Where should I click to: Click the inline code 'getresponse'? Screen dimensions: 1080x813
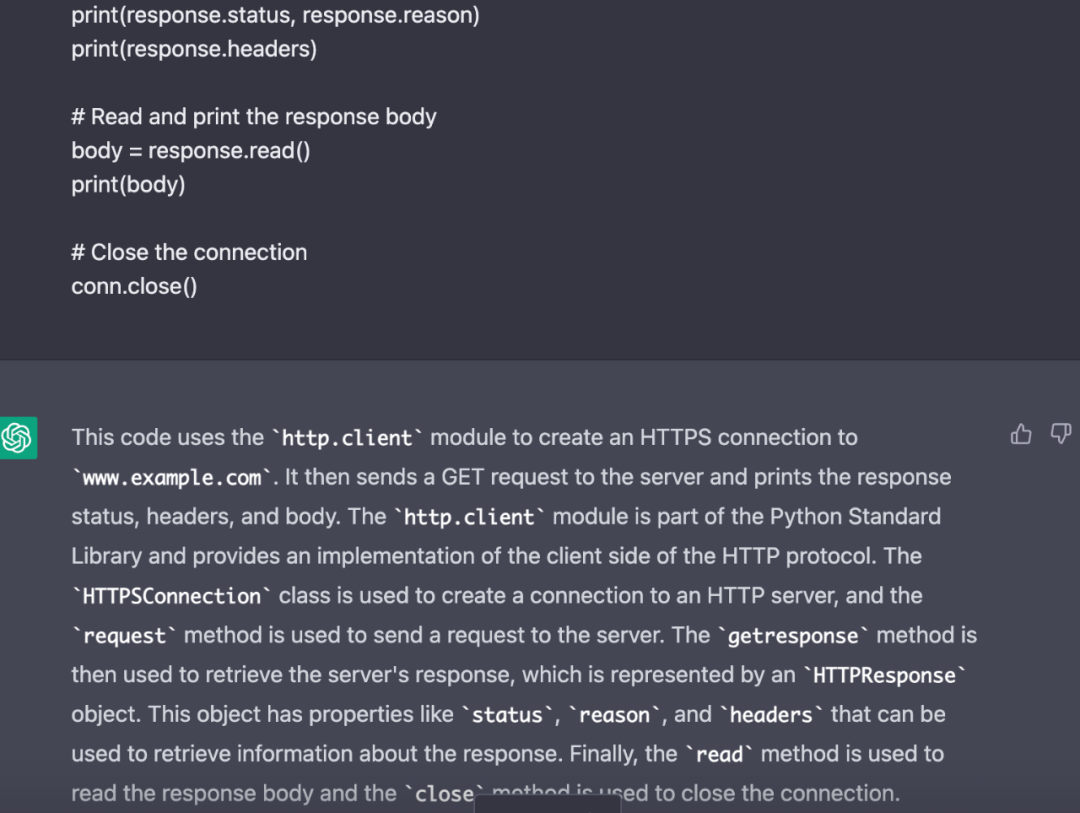coord(793,636)
